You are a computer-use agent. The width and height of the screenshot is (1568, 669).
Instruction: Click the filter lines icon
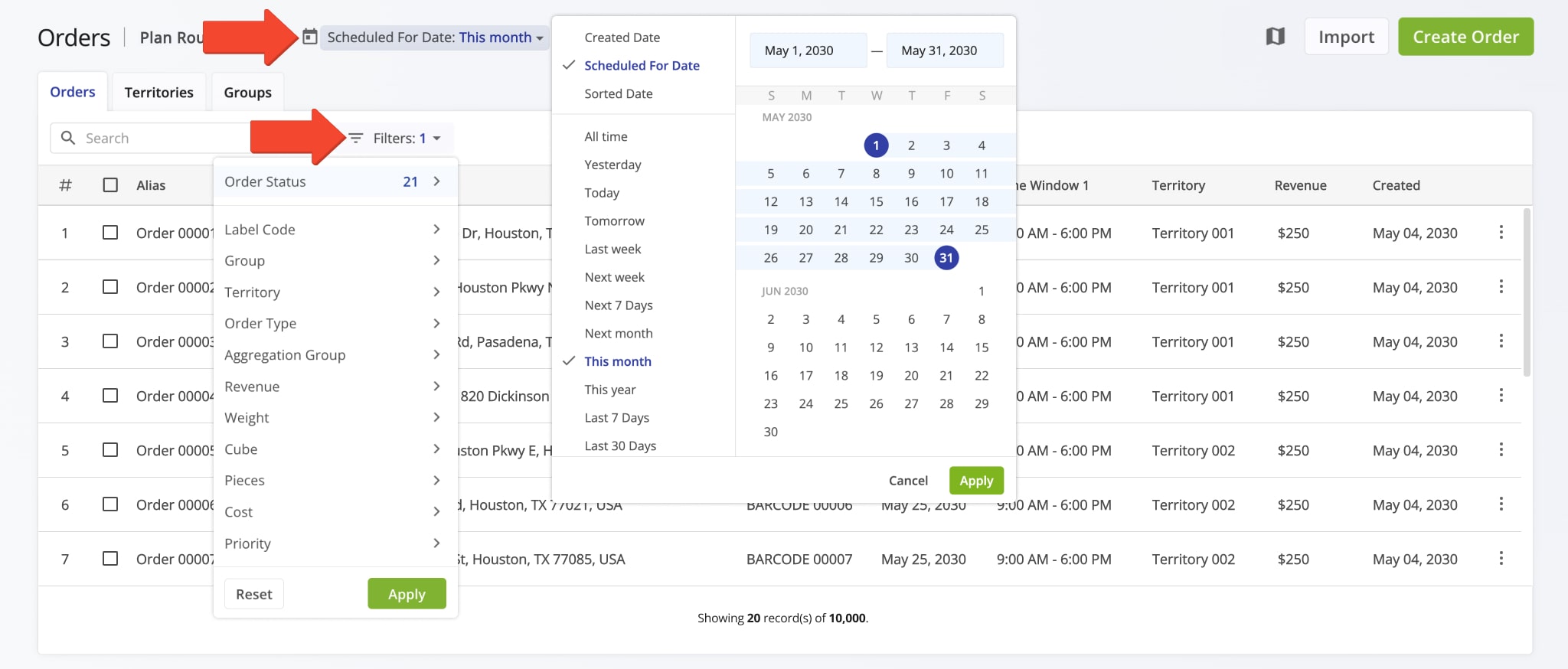pyautogui.click(x=356, y=139)
